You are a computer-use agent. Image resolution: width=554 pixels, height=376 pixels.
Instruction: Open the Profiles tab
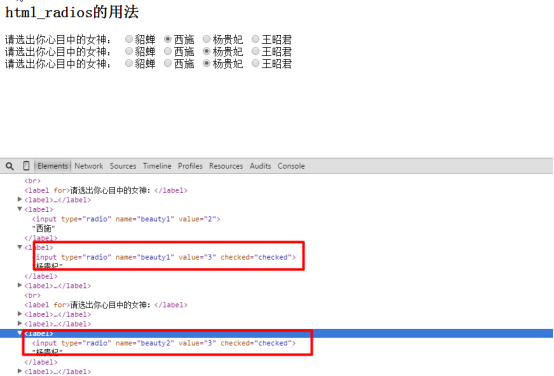tap(190, 166)
